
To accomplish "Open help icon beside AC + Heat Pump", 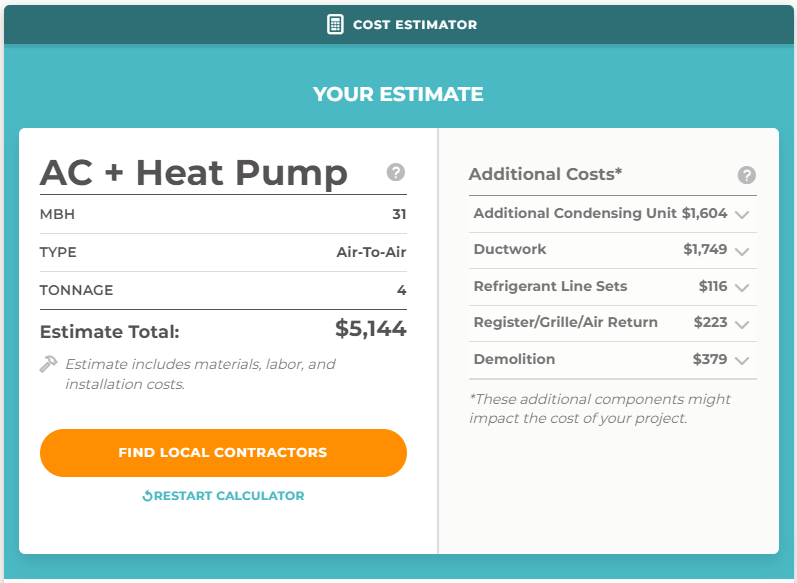I will click(395, 172).
